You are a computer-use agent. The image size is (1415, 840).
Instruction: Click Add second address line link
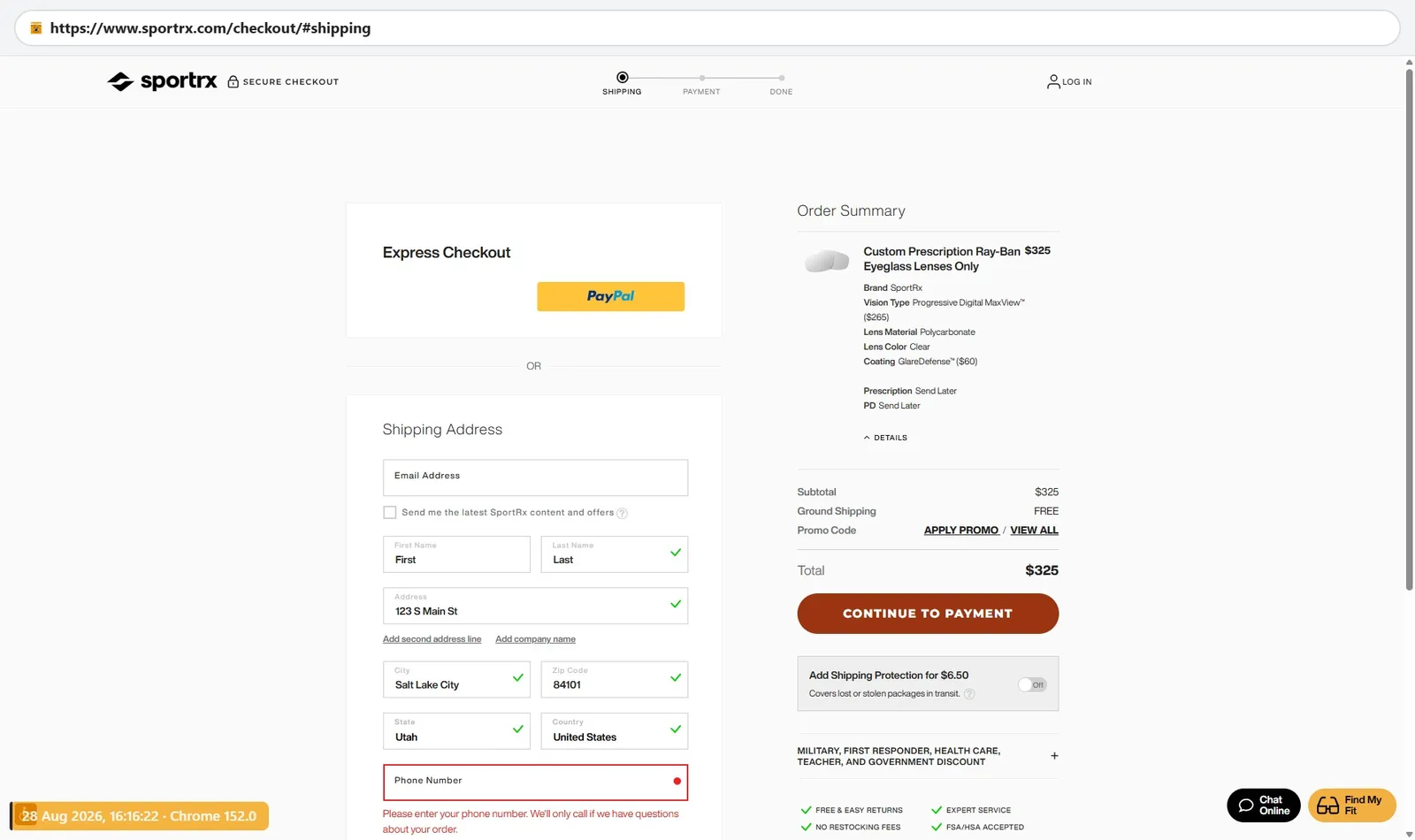tap(432, 639)
